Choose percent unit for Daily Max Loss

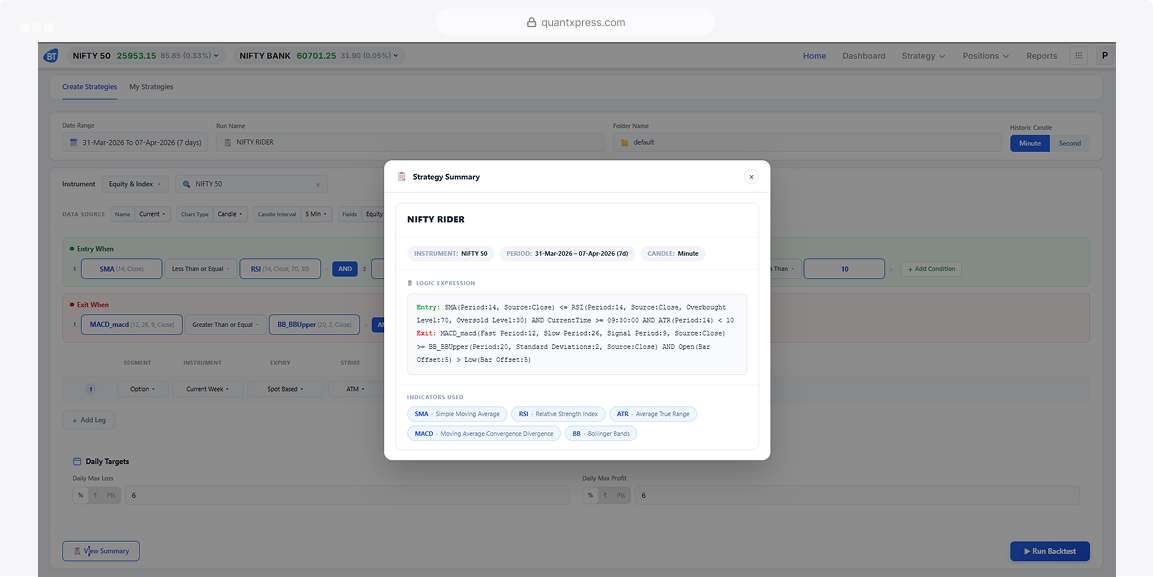pyautogui.click(x=79, y=495)
